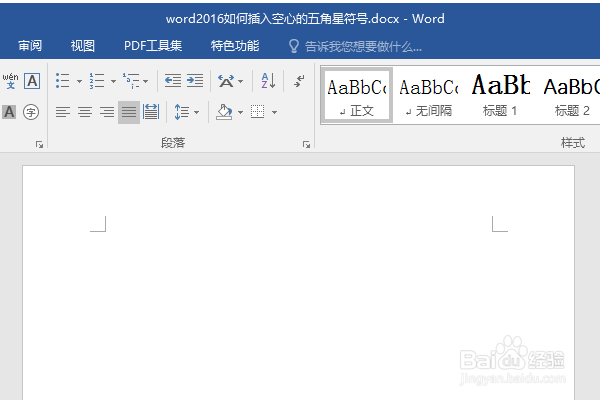Apply the 标题 1 style
Image resolution: width=600 pixels, height=400 pixels.
[501, 95]
